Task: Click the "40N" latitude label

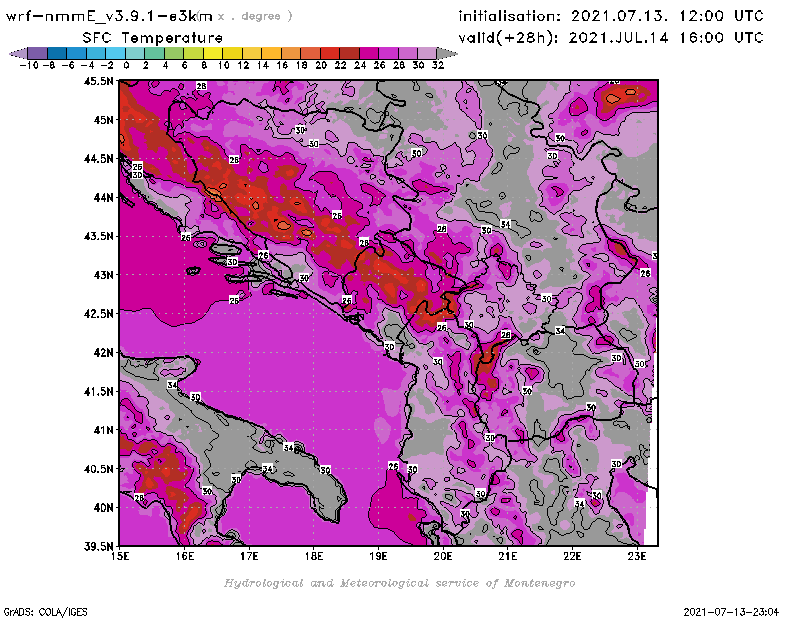Action: point(104,508)
